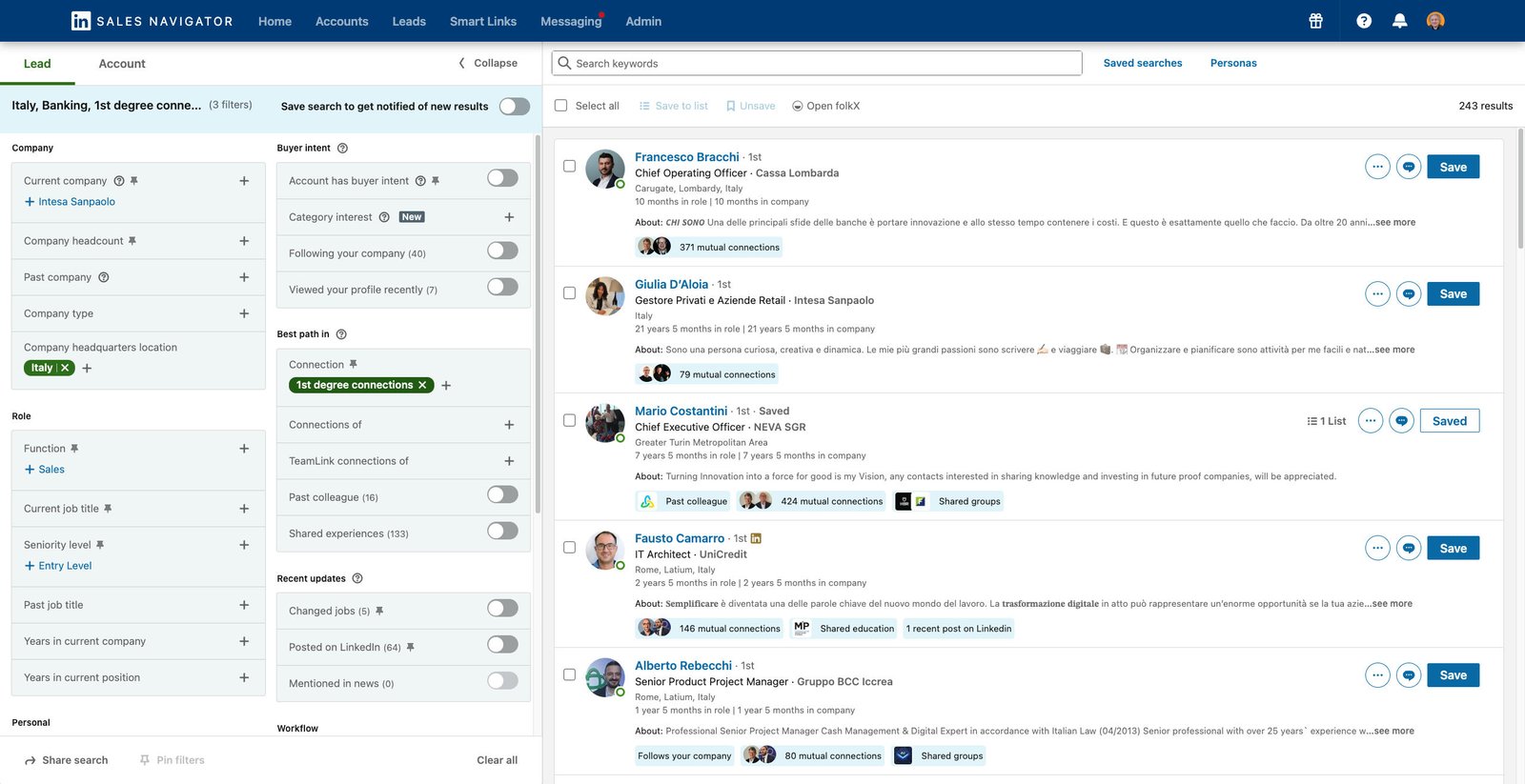Expand the Company type filter
The image size is (1525, 784).
244,313
